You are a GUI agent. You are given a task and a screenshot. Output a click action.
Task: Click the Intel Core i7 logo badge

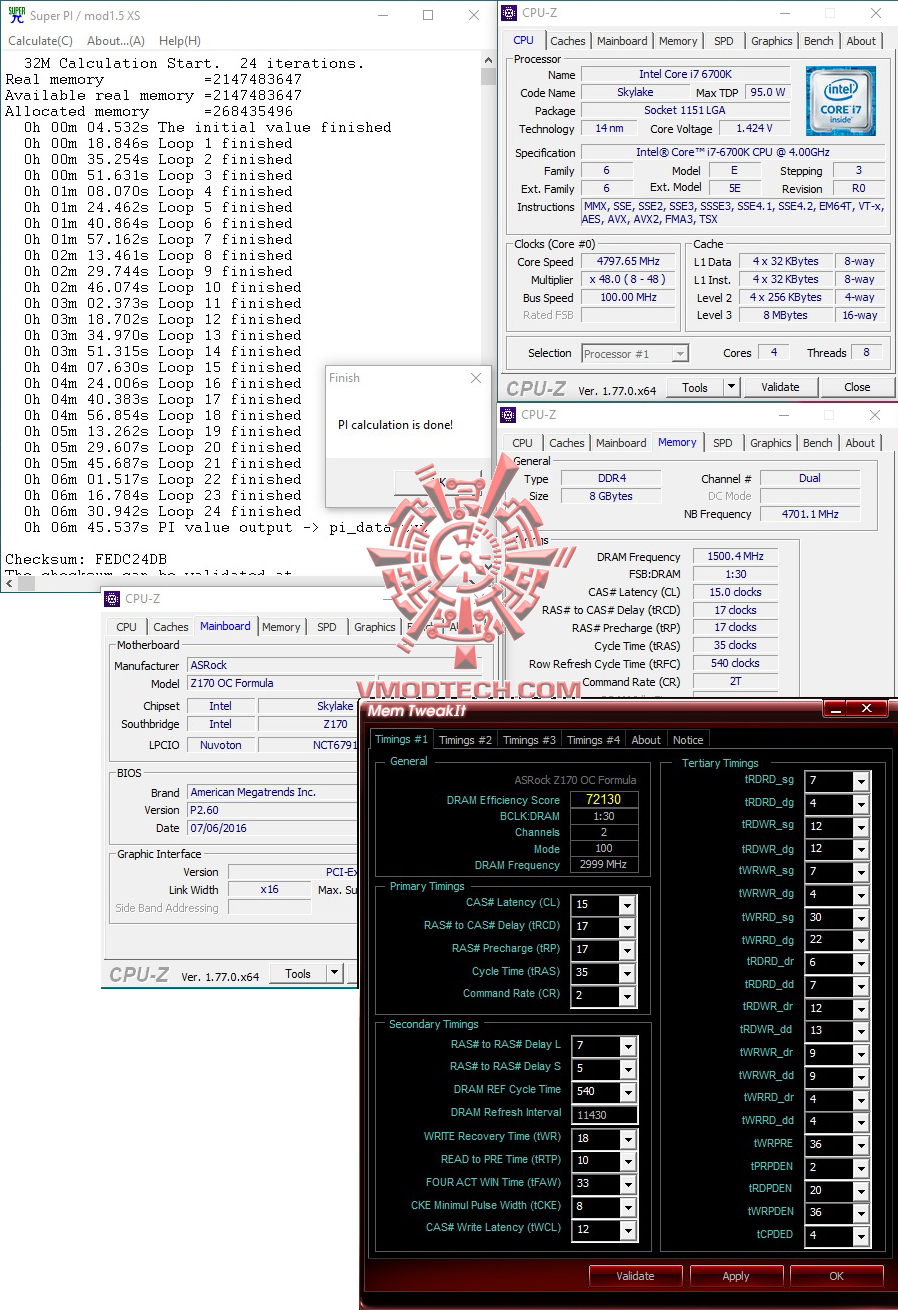click(x=841, y=101)
